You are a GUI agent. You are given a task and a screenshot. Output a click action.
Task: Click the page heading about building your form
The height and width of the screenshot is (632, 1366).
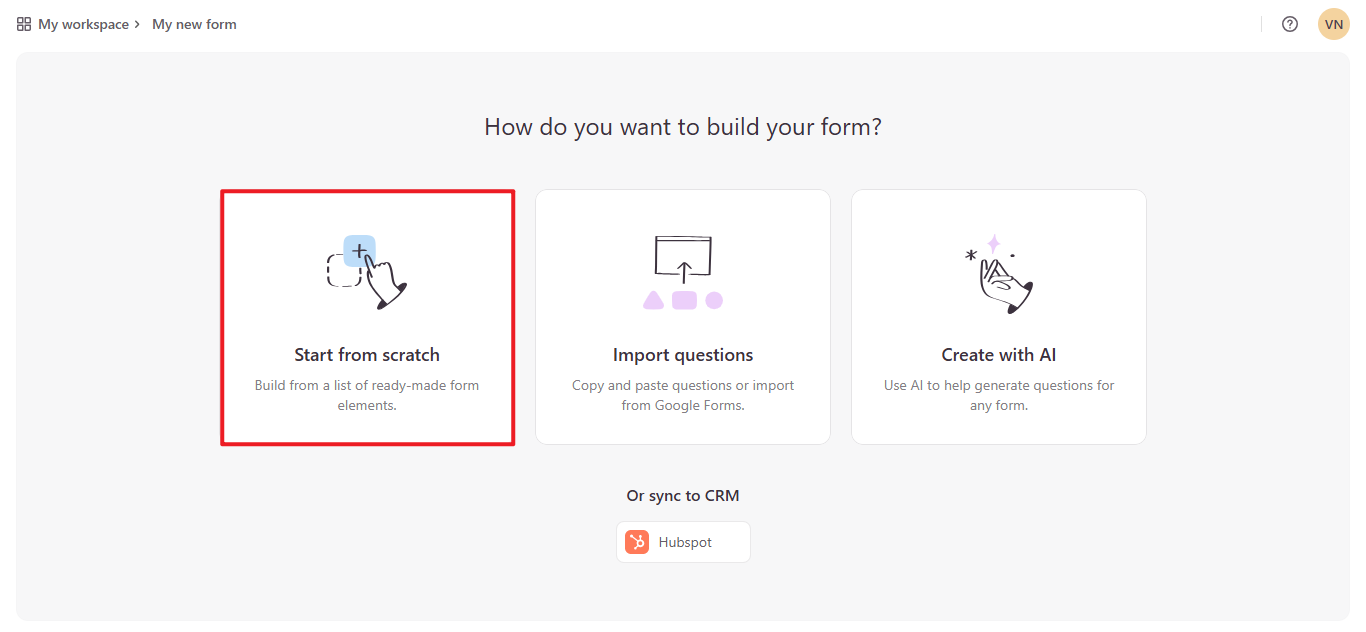683,126
